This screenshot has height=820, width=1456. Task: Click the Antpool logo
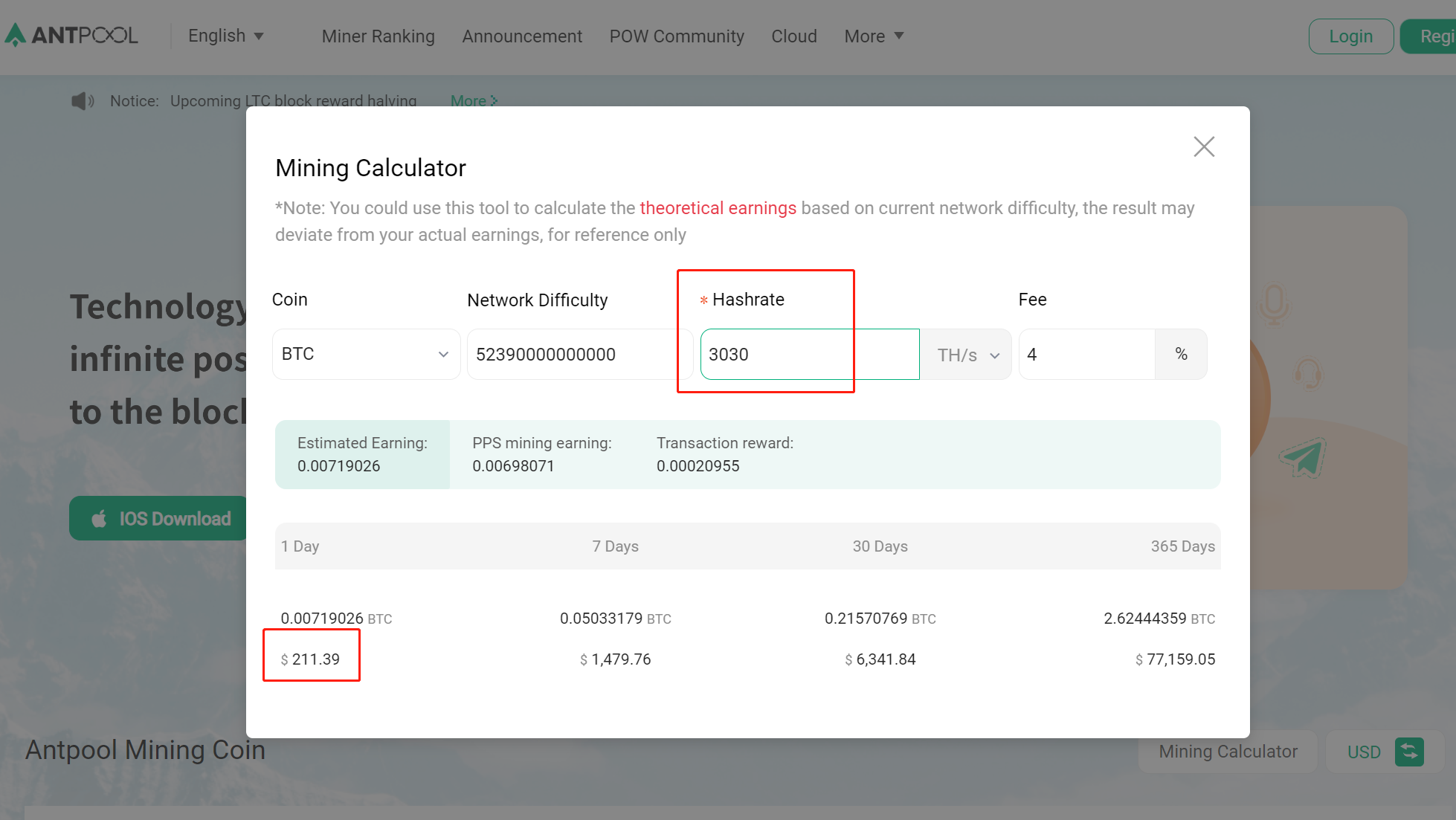pyautogui.click(x=71, y=34)
